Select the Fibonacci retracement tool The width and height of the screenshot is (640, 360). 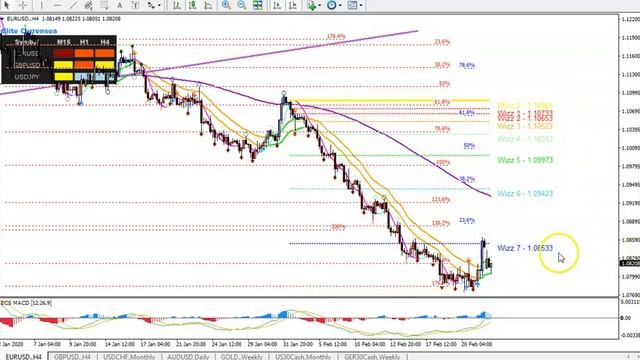[x=104, y=5]
